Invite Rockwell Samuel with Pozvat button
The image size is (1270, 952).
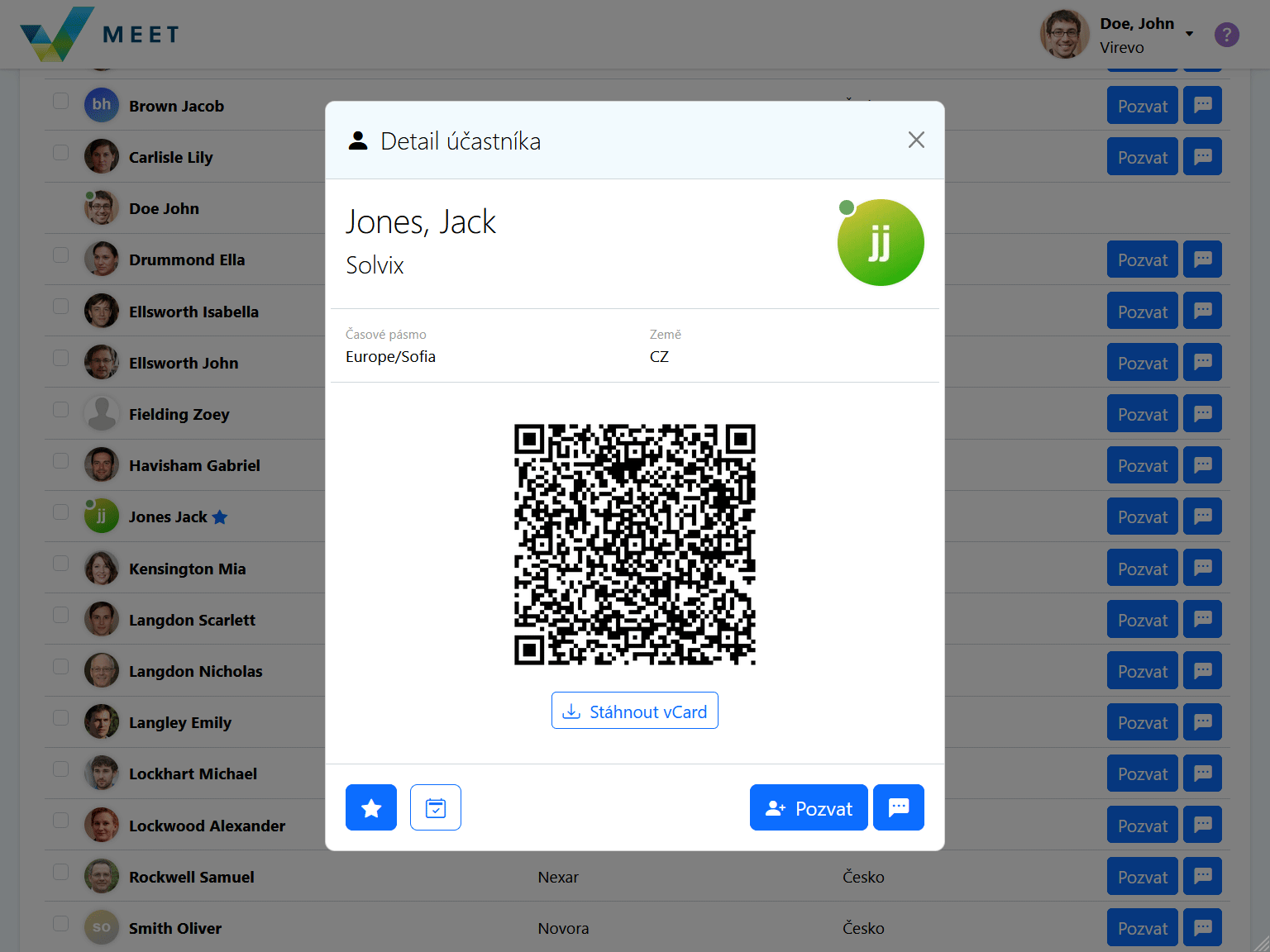[1143, 876]
